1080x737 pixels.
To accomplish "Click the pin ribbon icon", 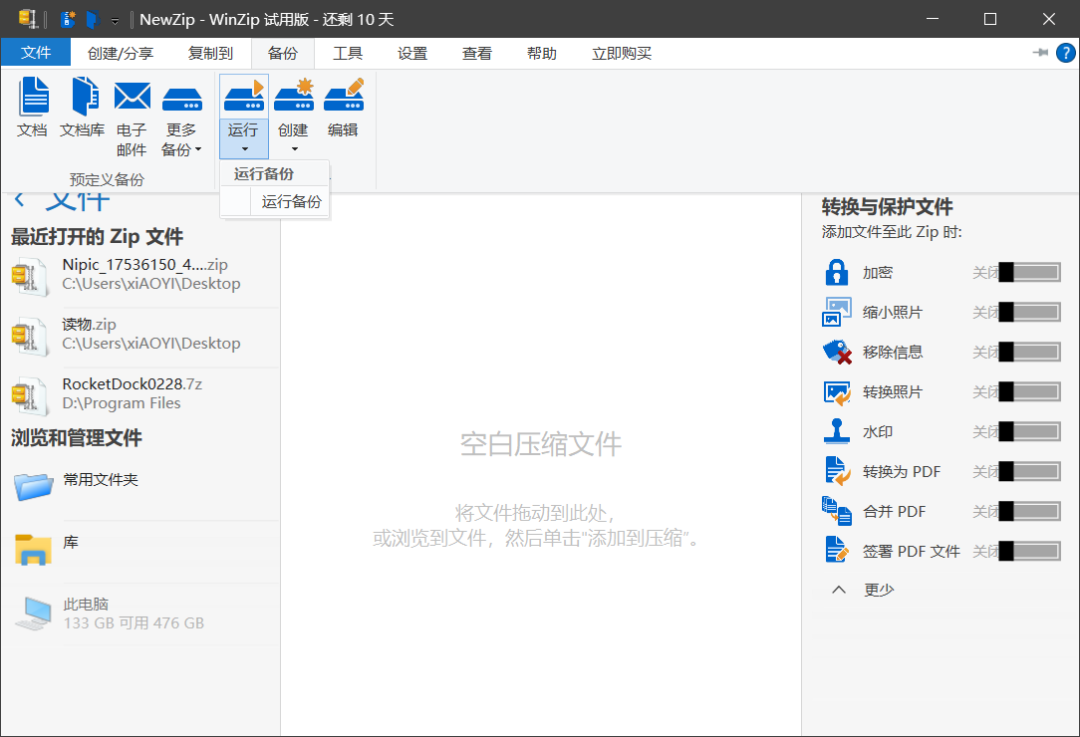I will (1040, 53).
